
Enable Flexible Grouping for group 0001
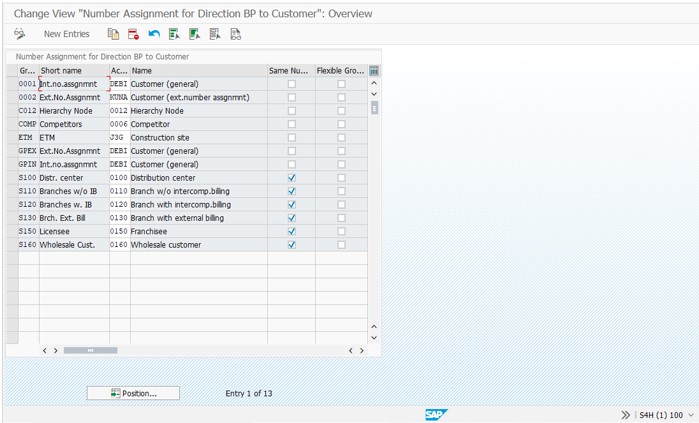[x=341, y=84]
